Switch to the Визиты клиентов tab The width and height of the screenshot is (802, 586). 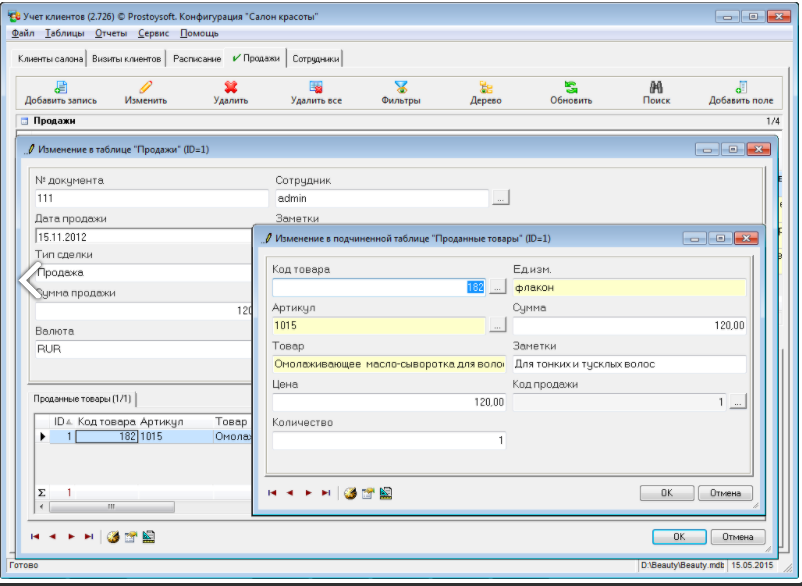(x=127, y=59)
